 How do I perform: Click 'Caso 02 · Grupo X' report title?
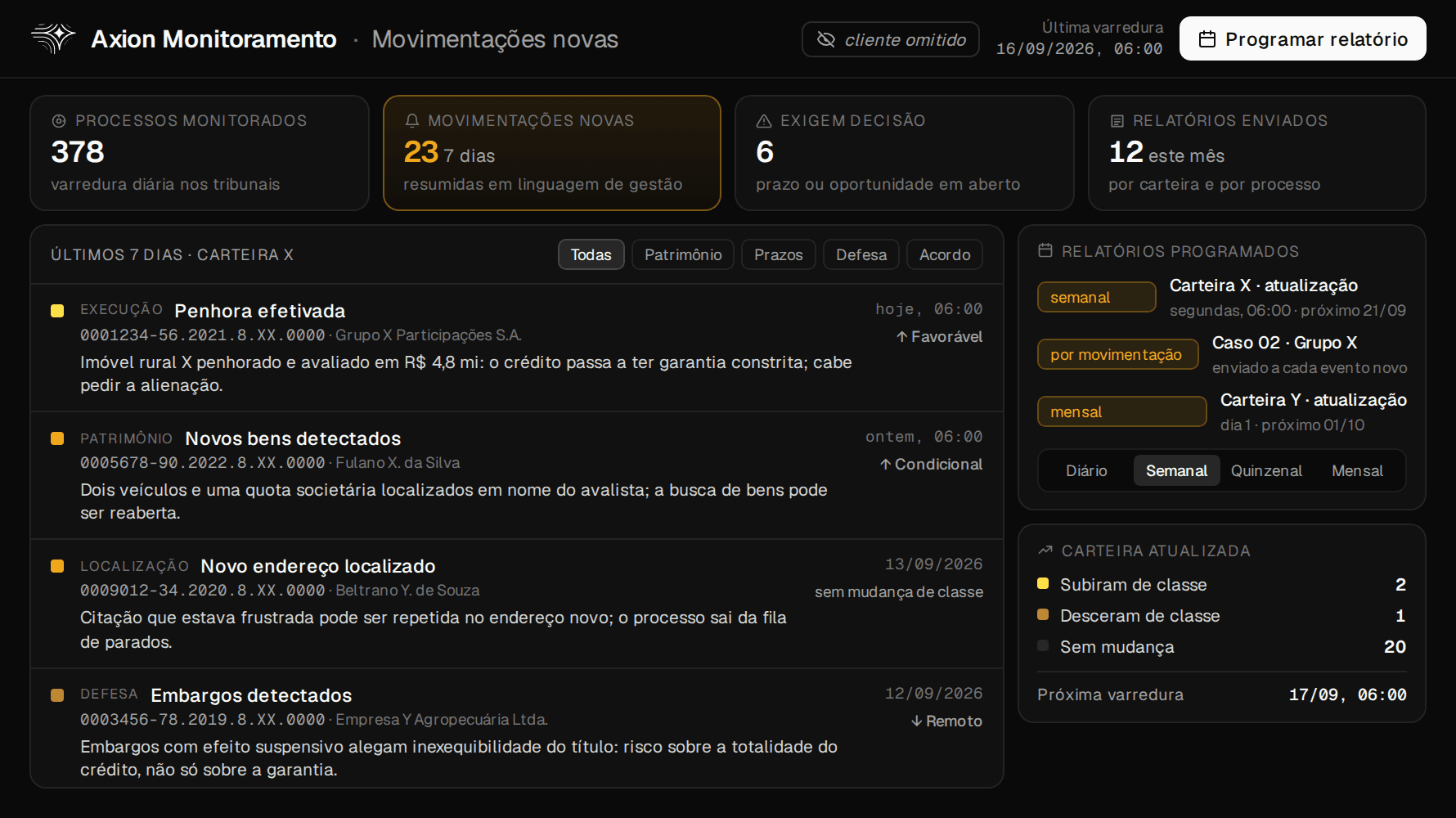coord(1284,343)
